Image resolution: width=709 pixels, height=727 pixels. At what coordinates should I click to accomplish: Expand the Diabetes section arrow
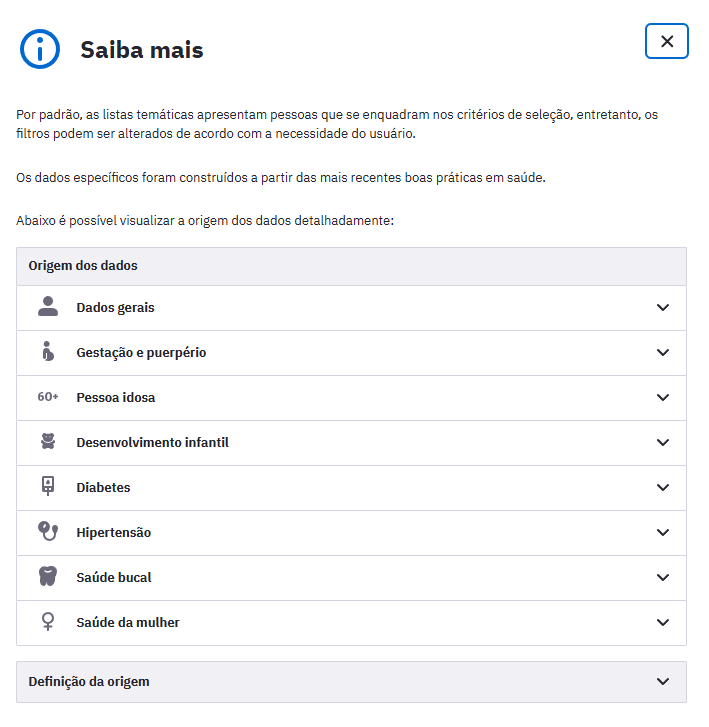pyautogui.click(x=662, y=488)
